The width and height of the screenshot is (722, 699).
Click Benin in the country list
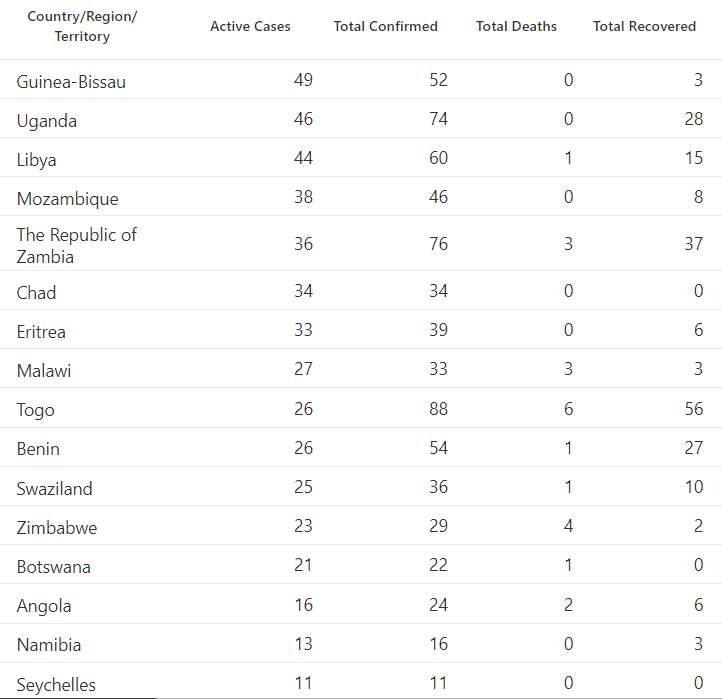[38, 449]
